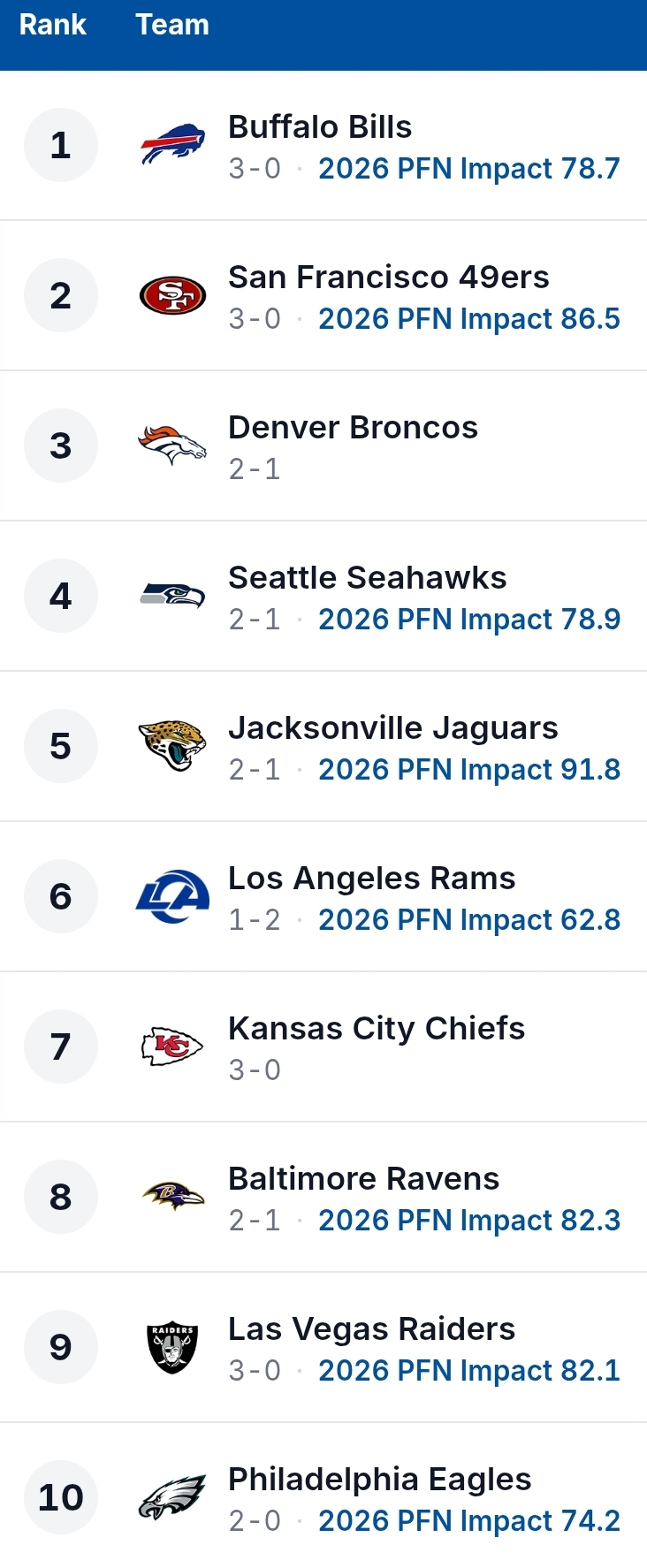Viewport: 647px width, 1568px height.
Task: Click the Team column header
Action: pyautogui.click(x=172, y=25)
